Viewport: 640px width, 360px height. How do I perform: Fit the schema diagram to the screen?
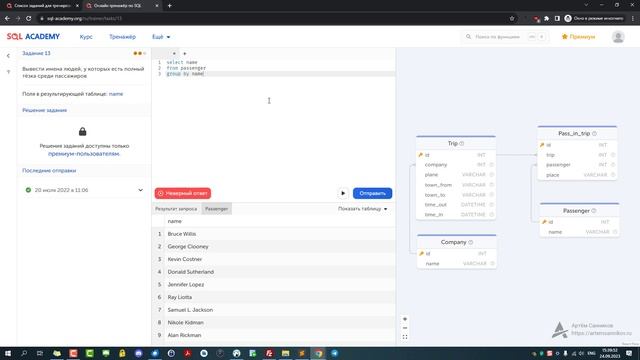click(405, 337)
